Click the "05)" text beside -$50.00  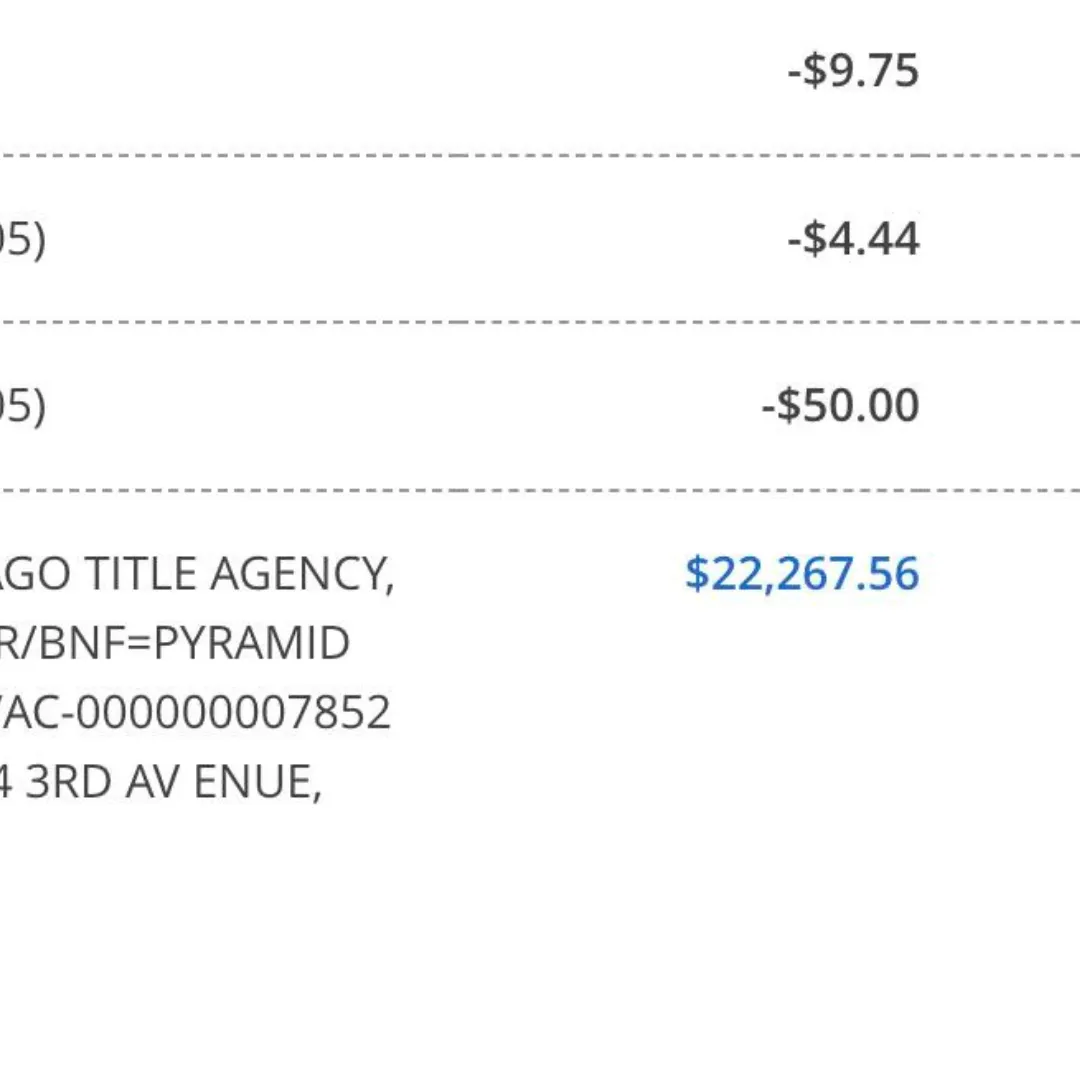click(23, 407)
